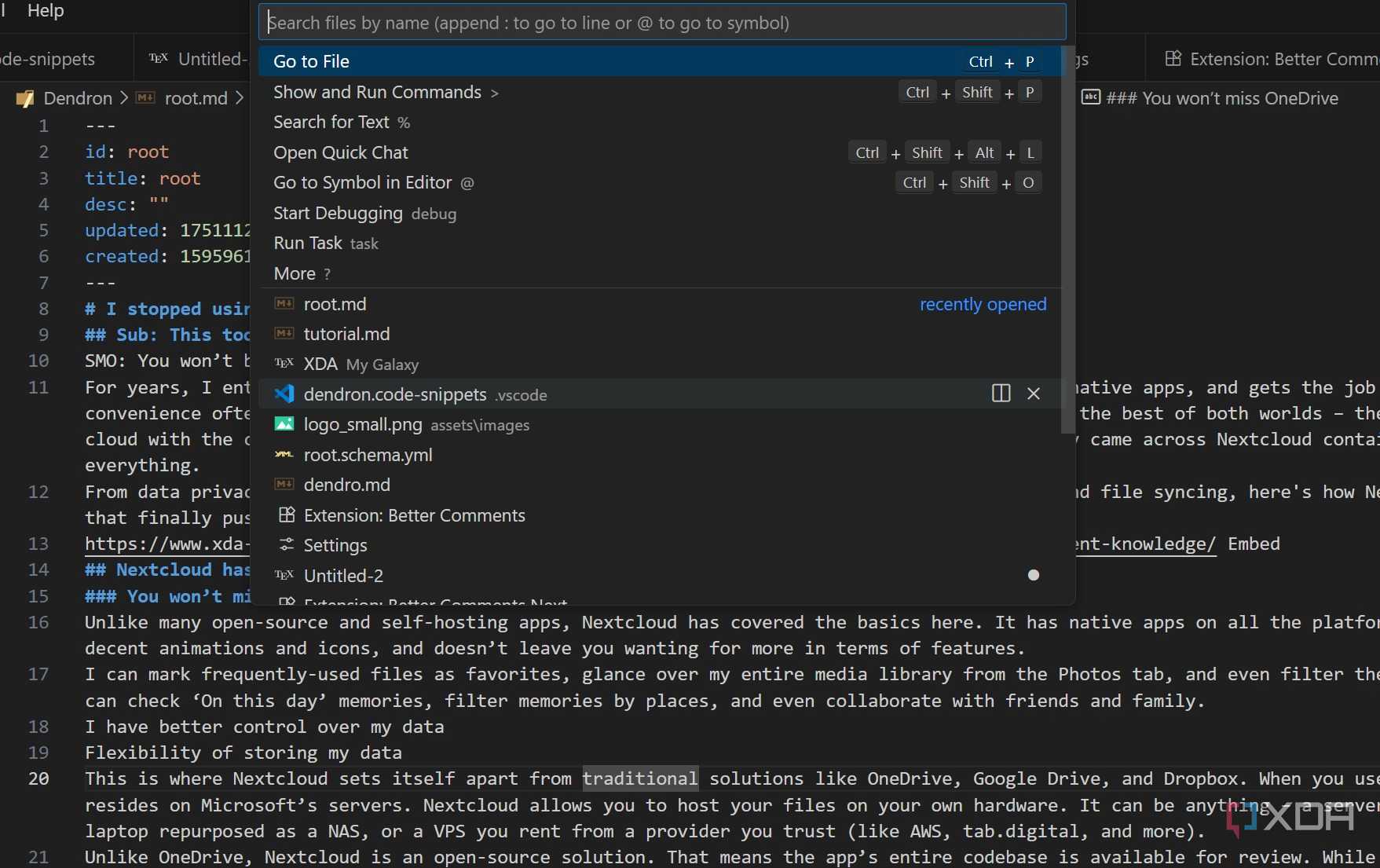Click root.md in the breadcrumb

pos(196,98)
